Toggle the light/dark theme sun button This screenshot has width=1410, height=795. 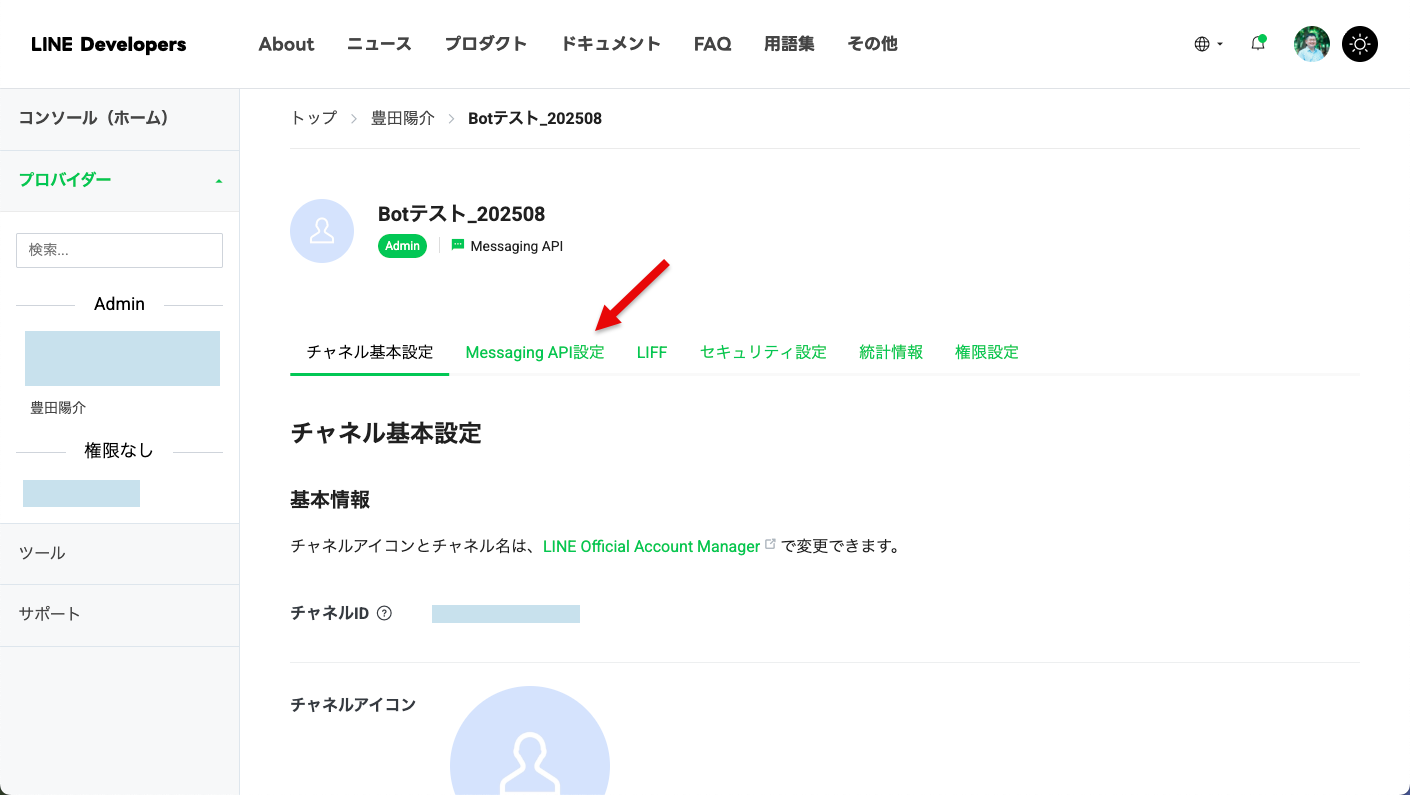1360,44
